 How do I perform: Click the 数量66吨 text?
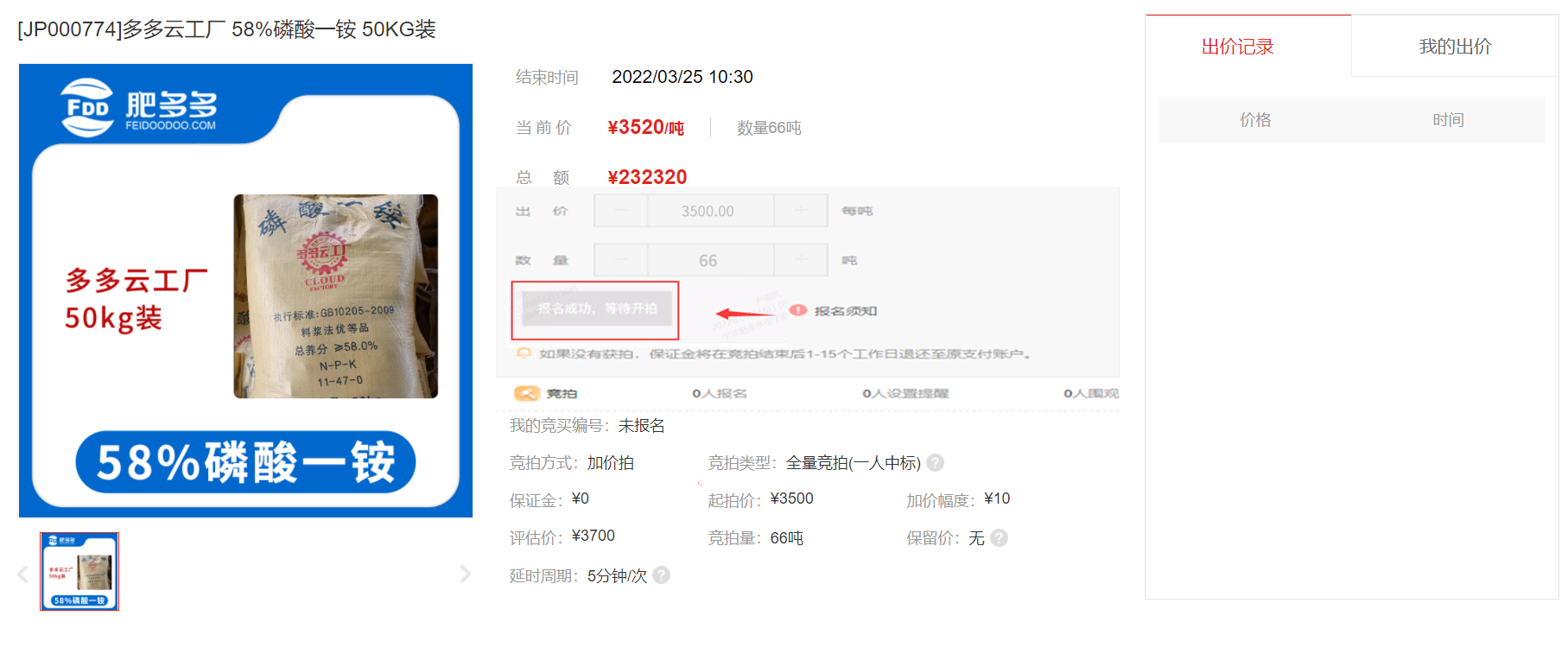tap(769, 128)
